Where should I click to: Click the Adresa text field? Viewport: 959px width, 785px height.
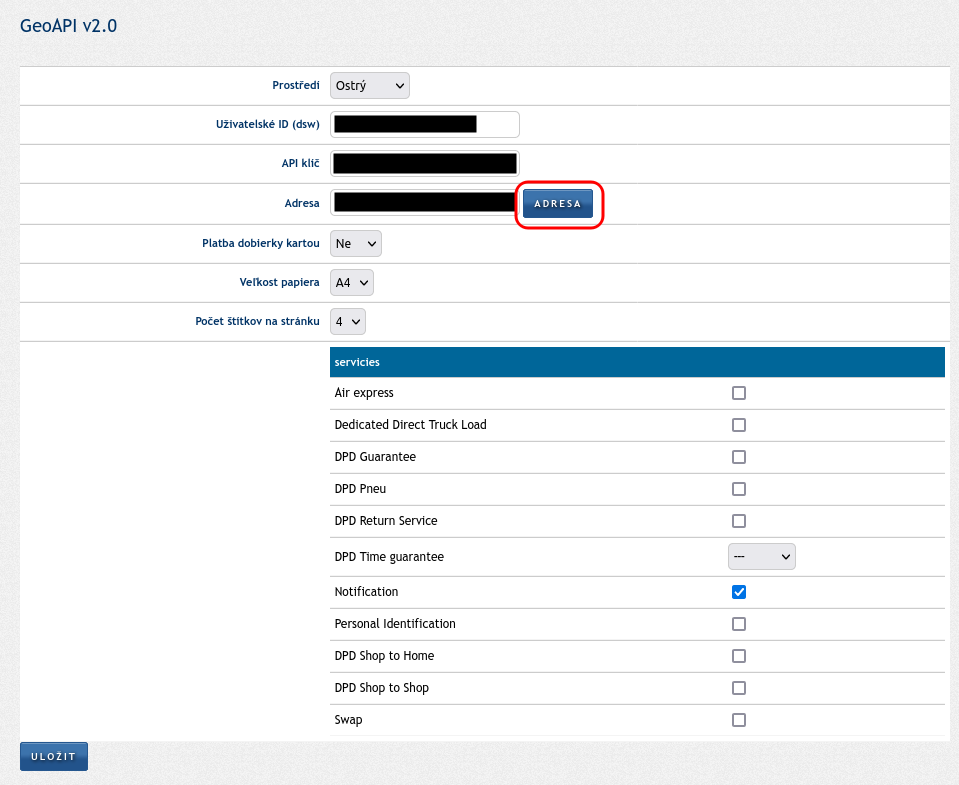(x=424, y=203)
